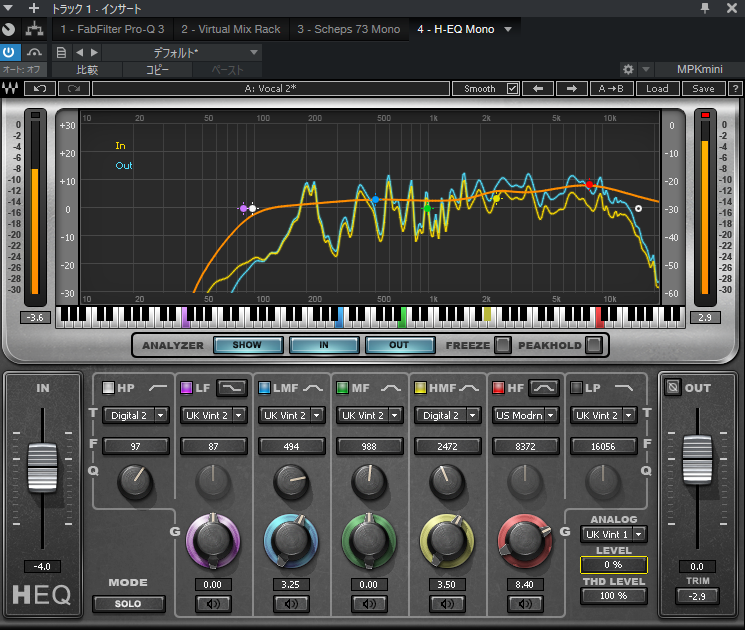Click the HF red gain knob
Viewport: 745px width, 630px height.
pyautogui.click(x=525, y=541)
